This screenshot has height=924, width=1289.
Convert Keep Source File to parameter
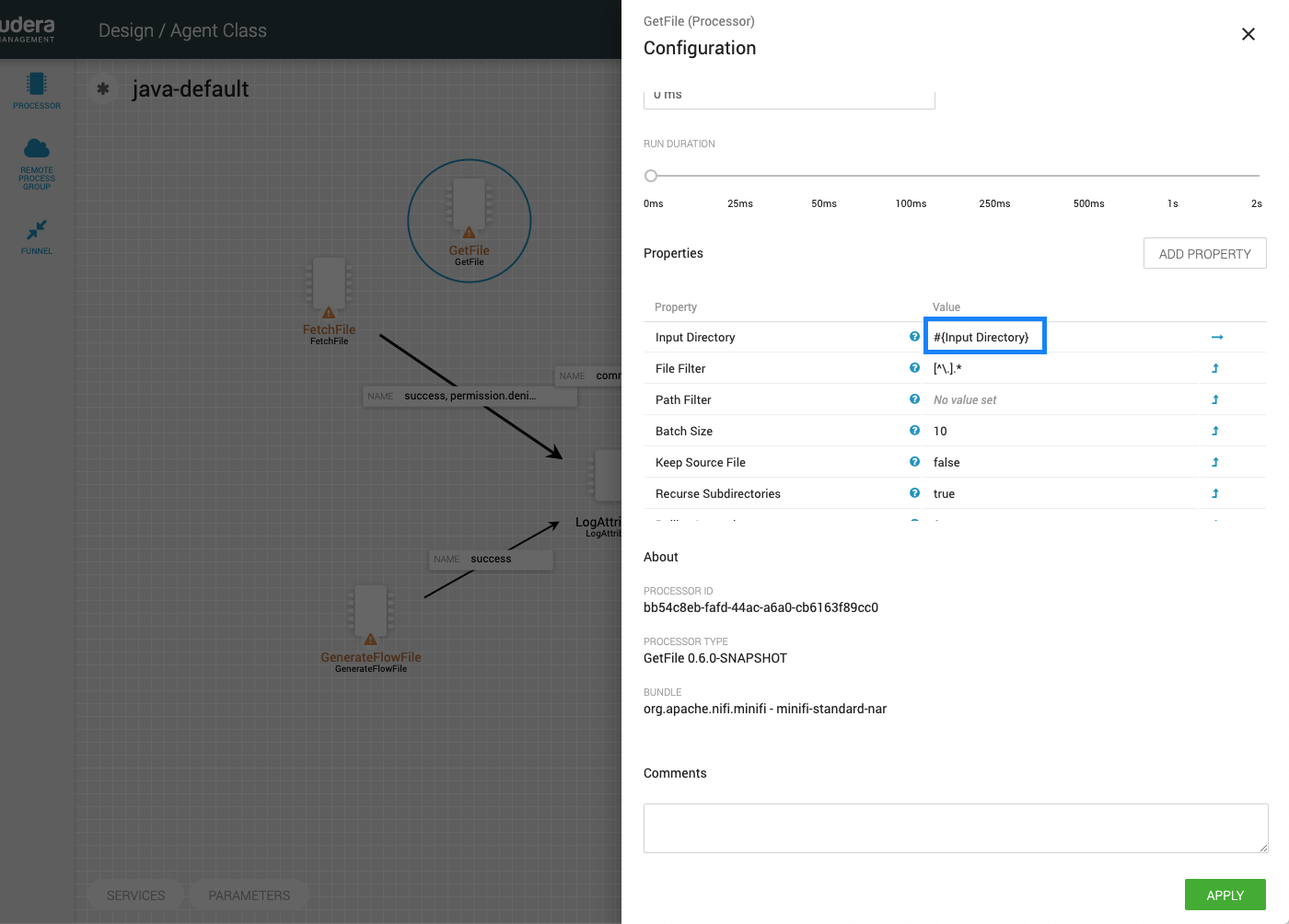pos(1215,462)
